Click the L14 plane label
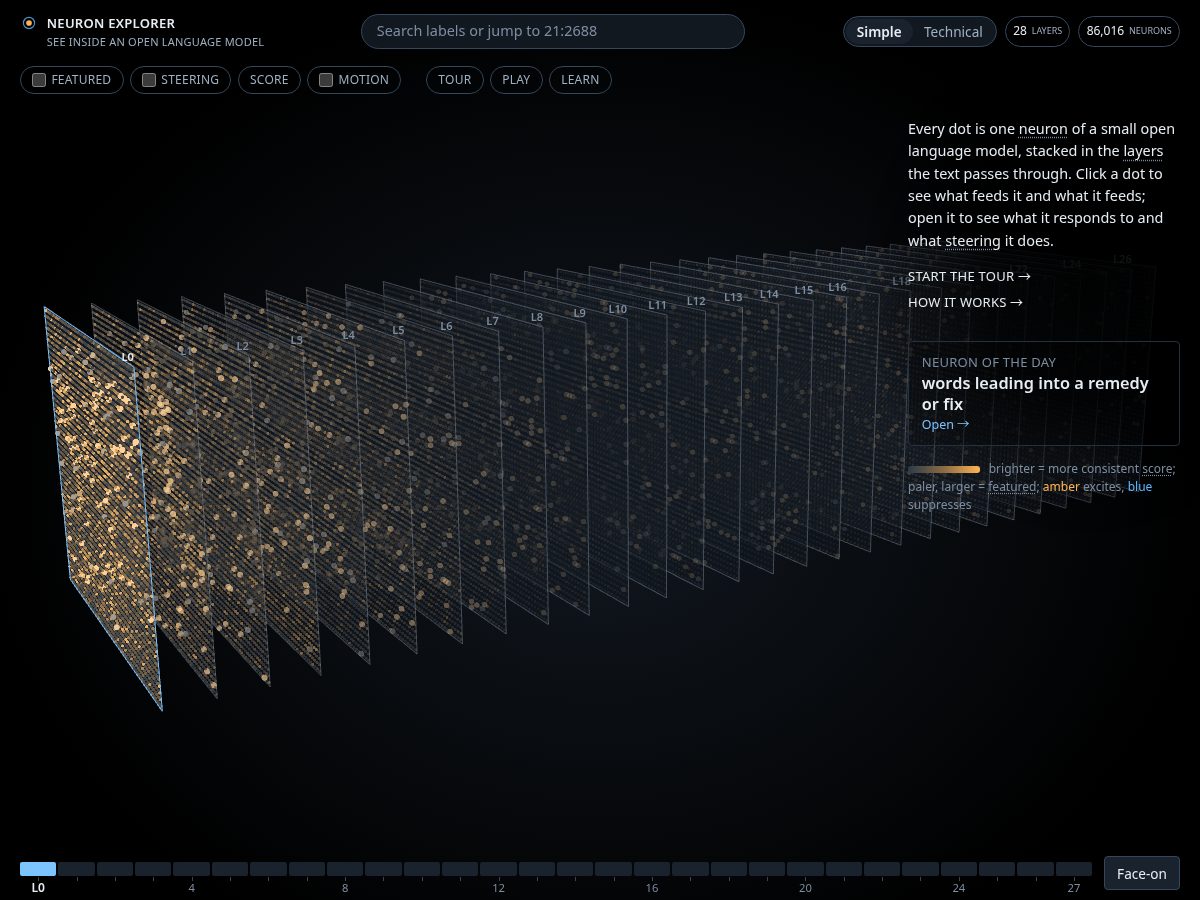This screenshot has width=1200, height=900. coord(769,294)
